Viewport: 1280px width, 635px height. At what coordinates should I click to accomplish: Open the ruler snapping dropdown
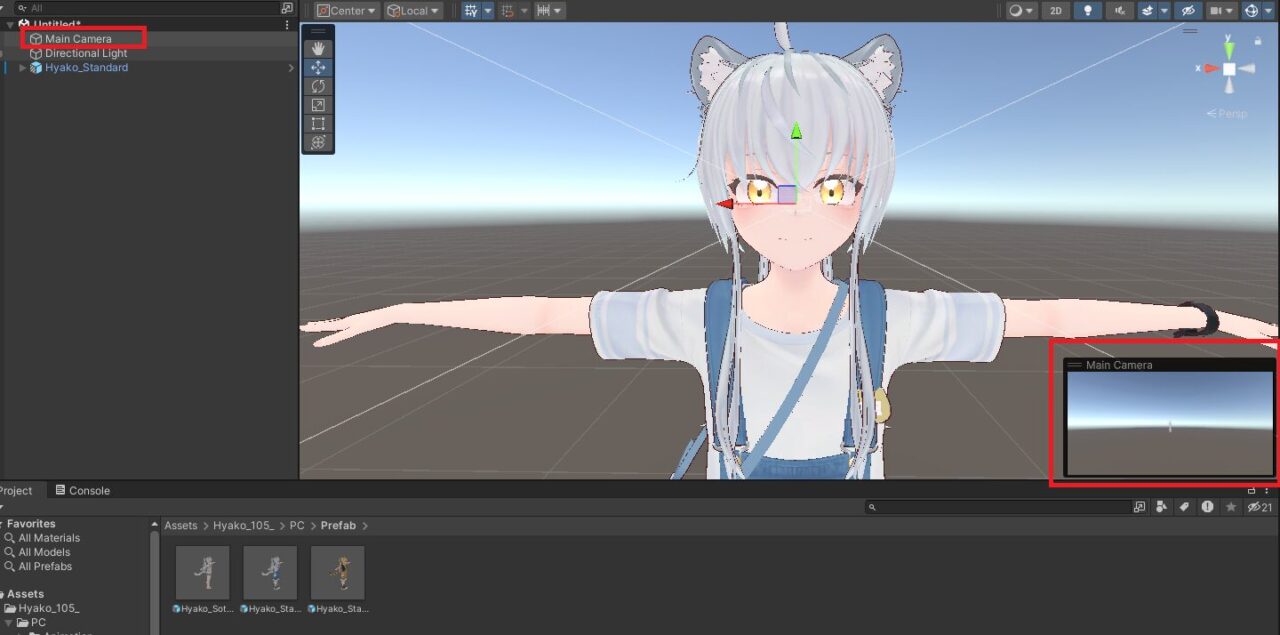[x=549, y=11]
